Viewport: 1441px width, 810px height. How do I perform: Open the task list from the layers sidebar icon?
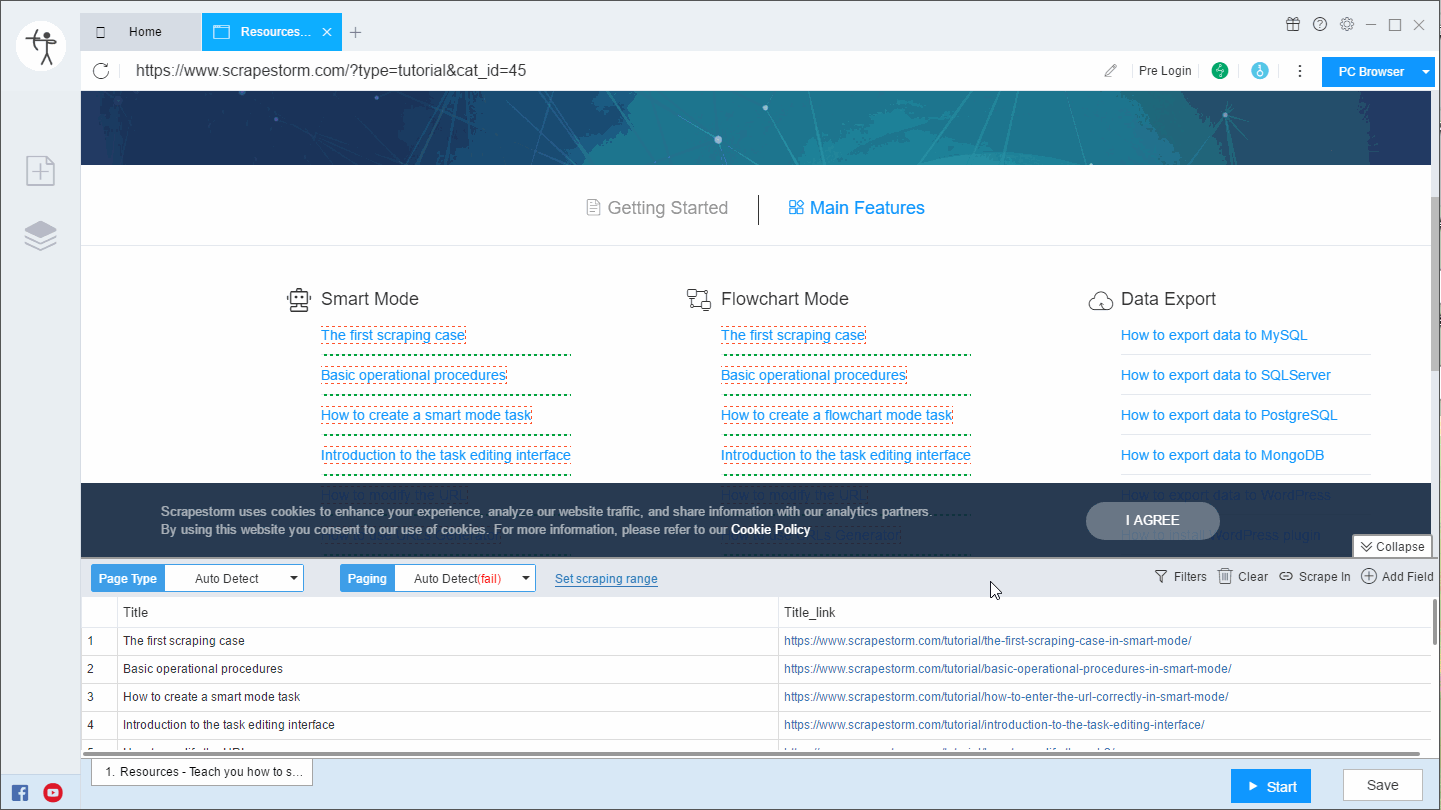pyautogui.click(x=40, y=235)
